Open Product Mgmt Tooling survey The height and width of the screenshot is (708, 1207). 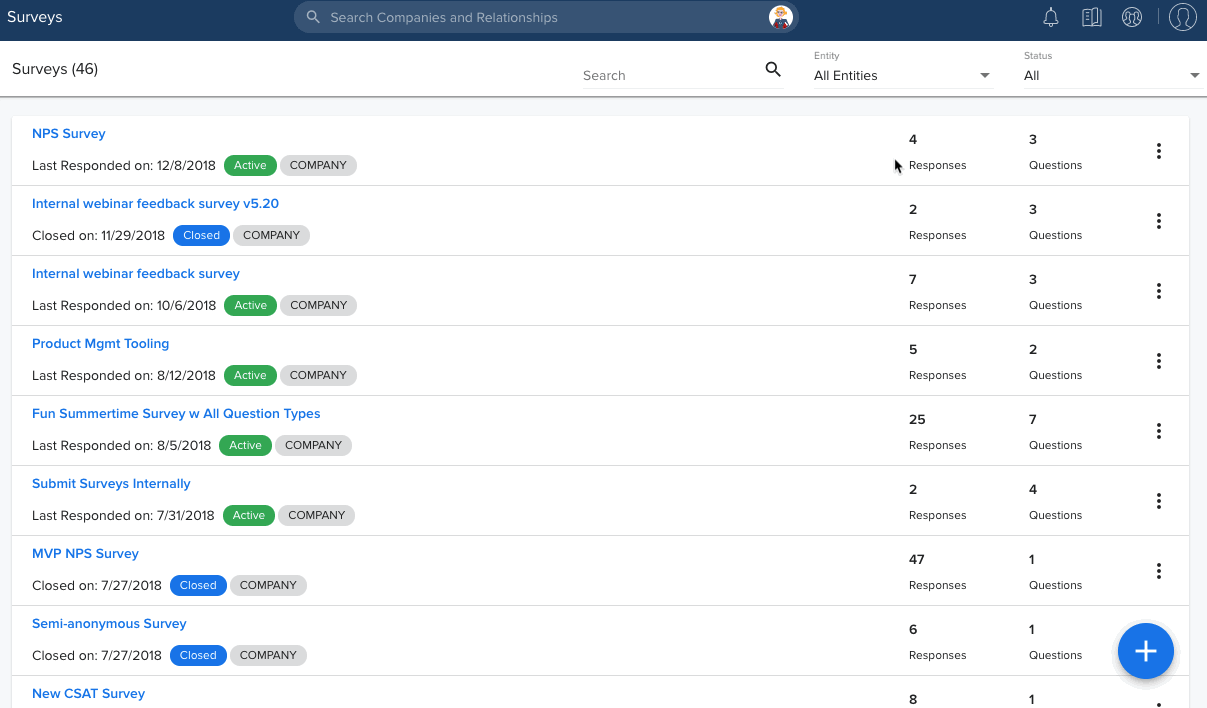point(101,343)
